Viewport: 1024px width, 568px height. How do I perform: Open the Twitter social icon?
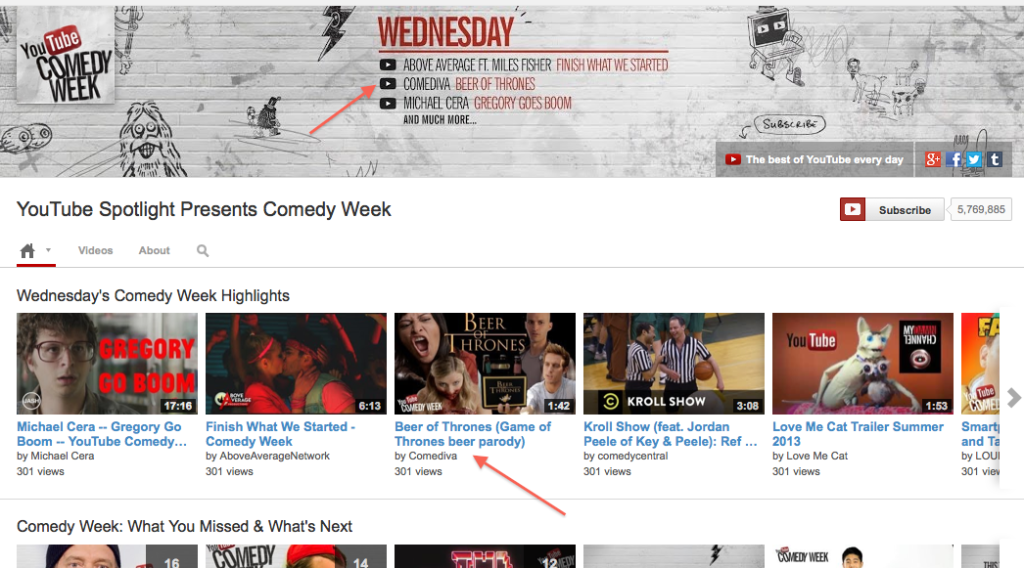974,159
